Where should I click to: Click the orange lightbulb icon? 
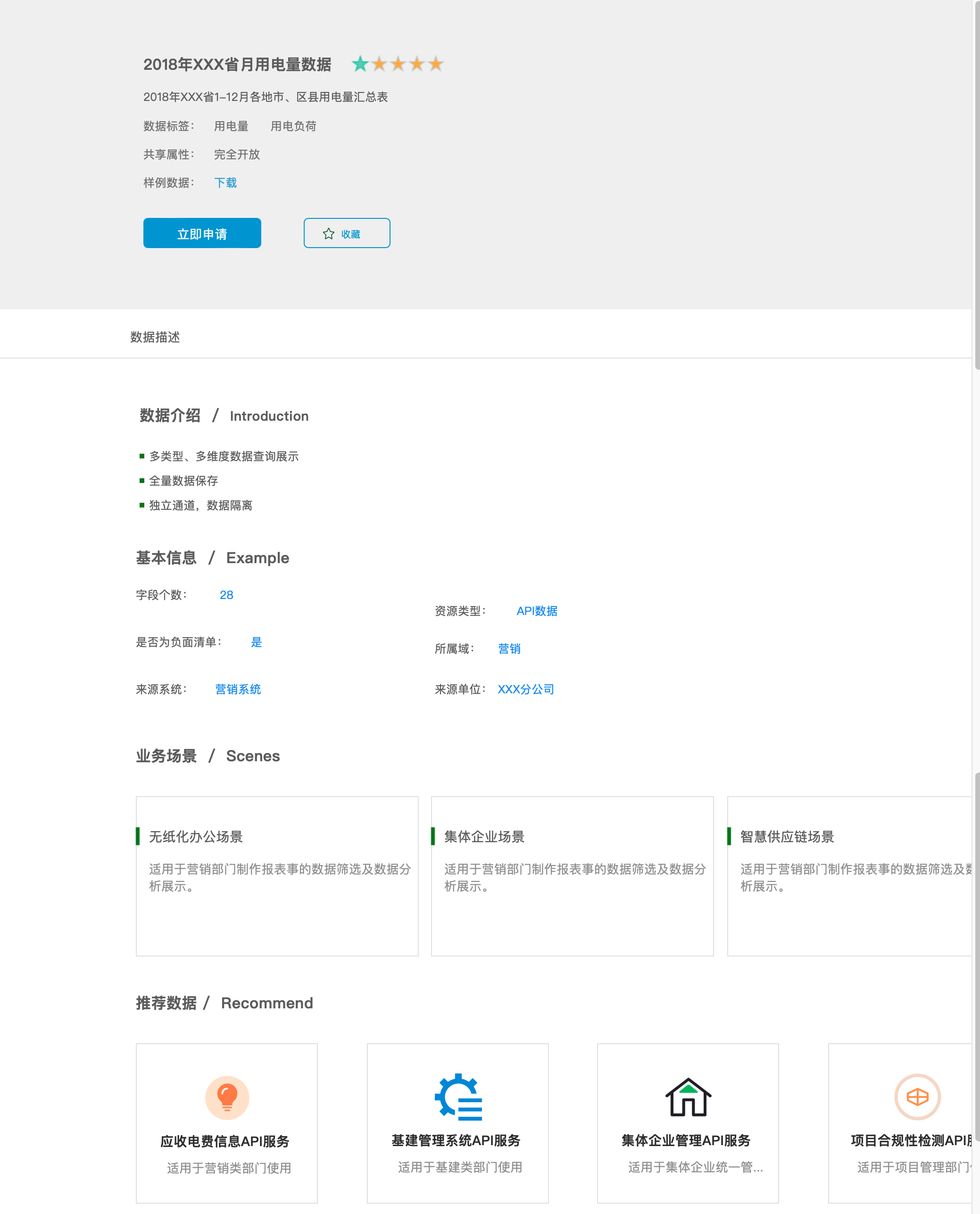227,1097
